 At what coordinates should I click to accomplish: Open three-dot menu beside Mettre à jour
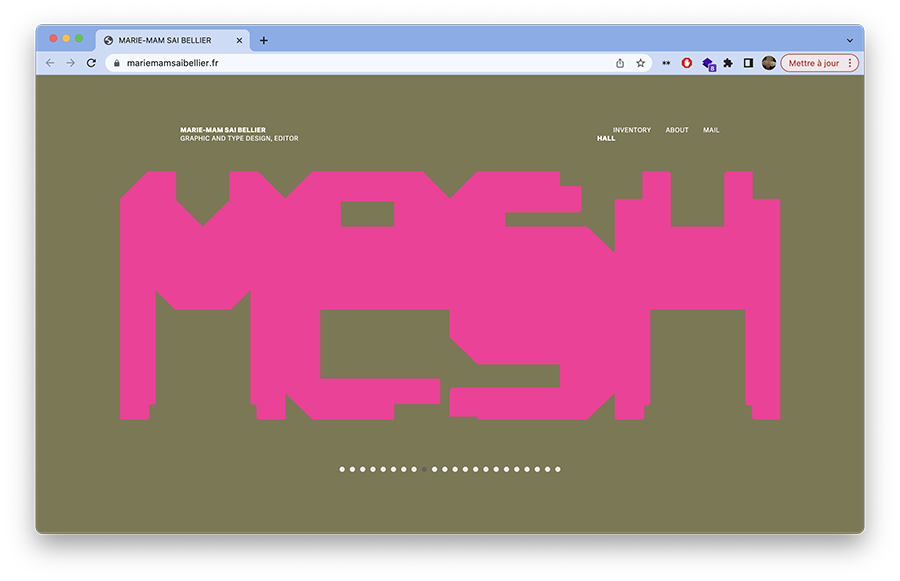(x=850, y=63)
